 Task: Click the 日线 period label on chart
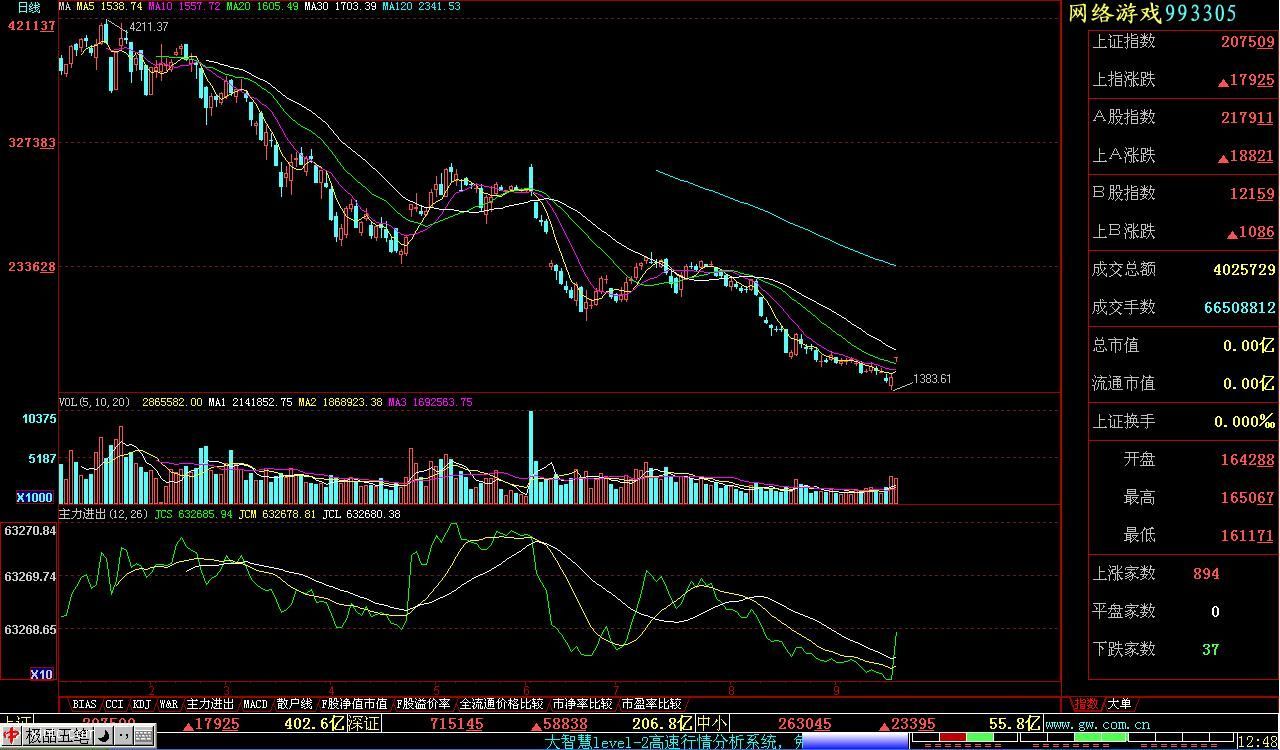pos(29,7)
